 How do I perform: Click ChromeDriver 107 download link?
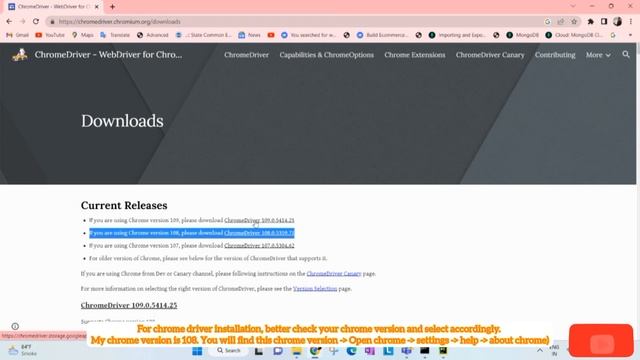259,246
